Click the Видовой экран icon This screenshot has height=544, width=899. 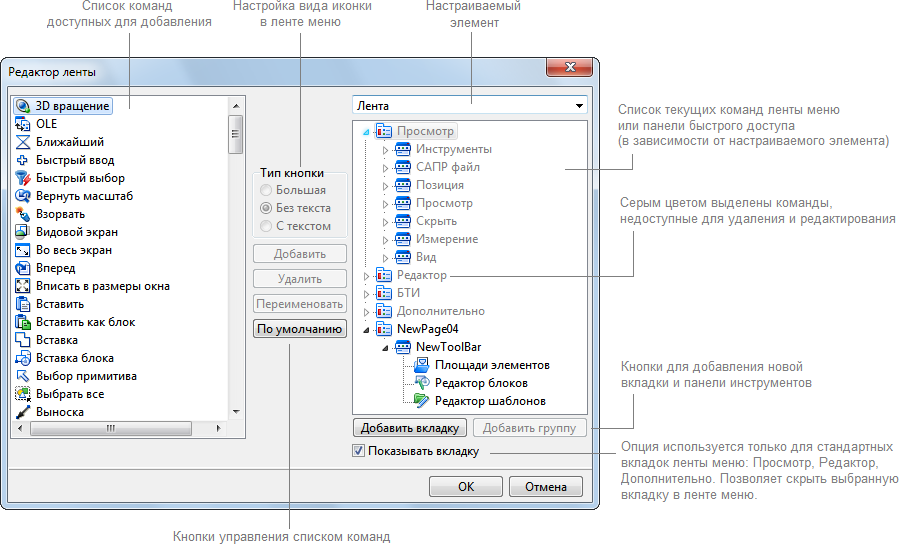point(22,232)
